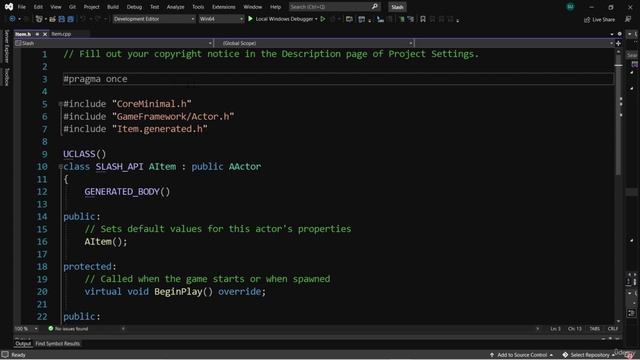Open the member navigation dropdown right of (Global Scope)
Screen dimensions: 640x360
click(x=514, y=43)
